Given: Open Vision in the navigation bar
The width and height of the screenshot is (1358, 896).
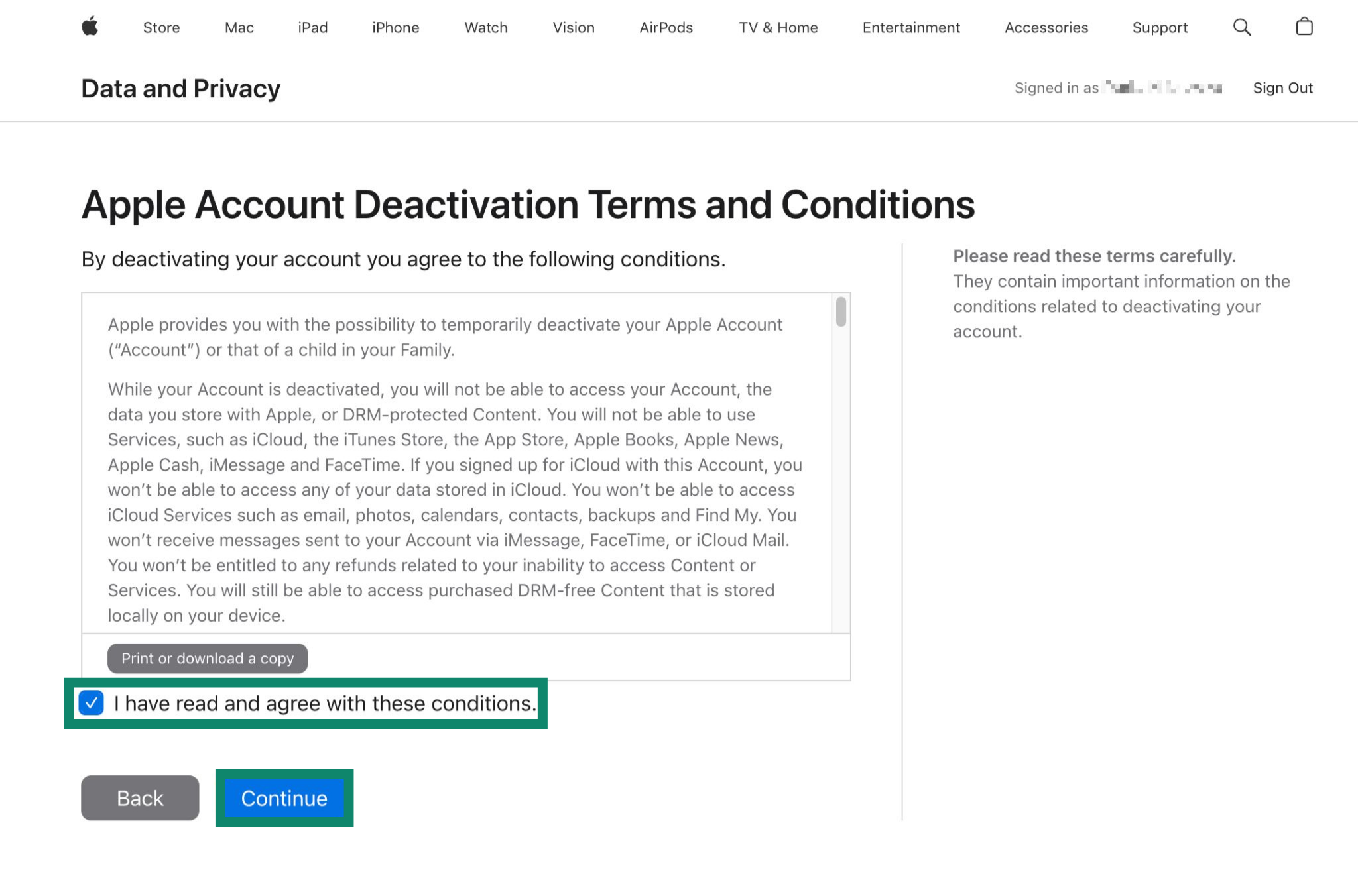Looking at the screenshot, I should (x=573, y=28).
